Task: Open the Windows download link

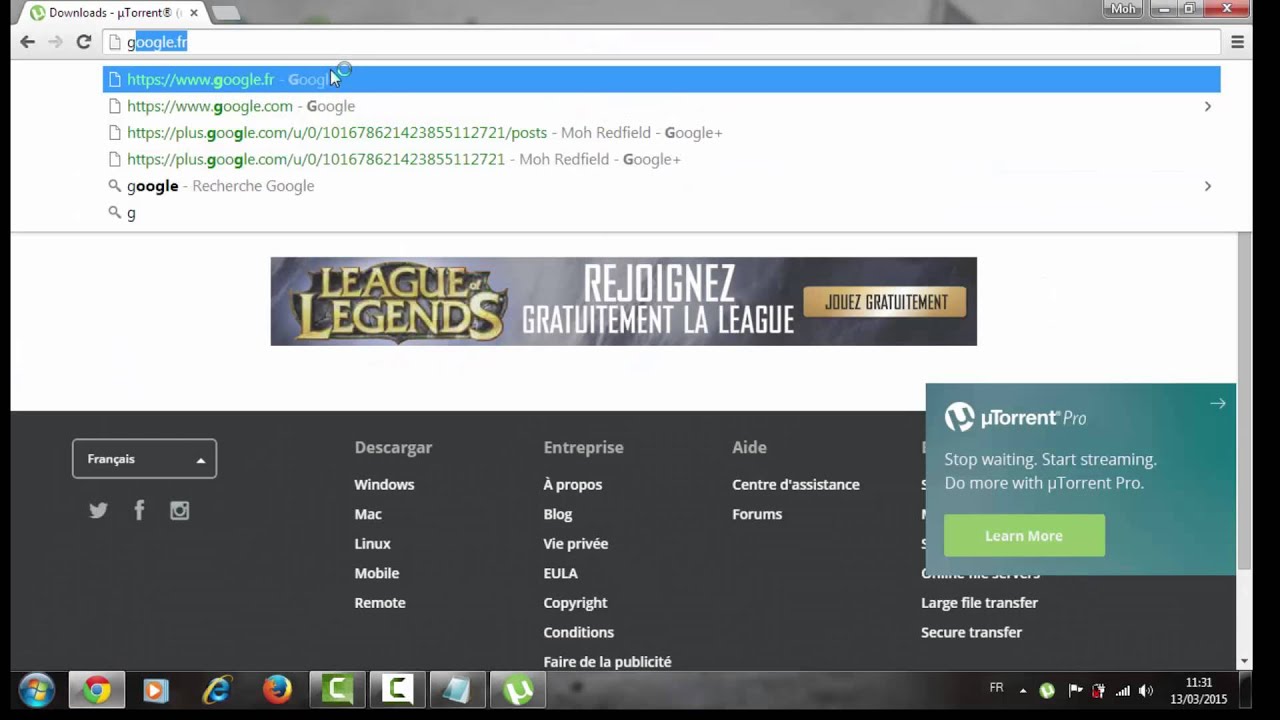Action: [x=384, y=484]
